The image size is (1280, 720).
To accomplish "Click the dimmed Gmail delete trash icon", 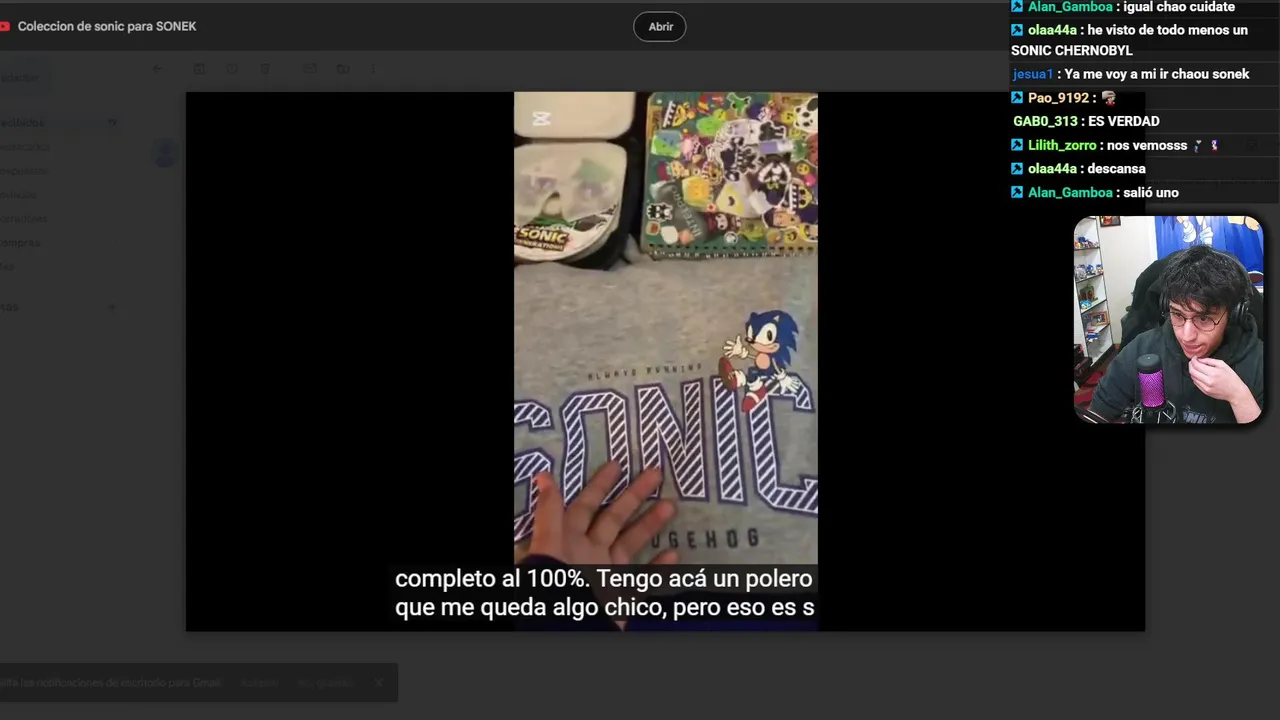I will (265, 69).
